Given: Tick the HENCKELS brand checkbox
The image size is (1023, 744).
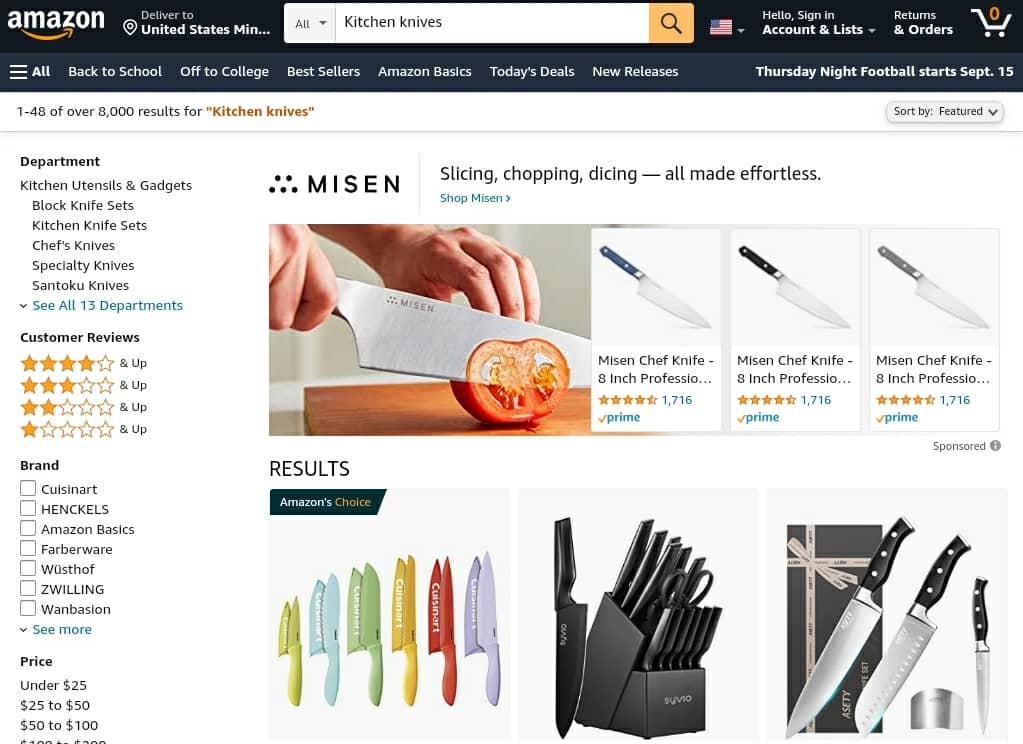Looking at the screenshot, I should click(x=28, y=508).
